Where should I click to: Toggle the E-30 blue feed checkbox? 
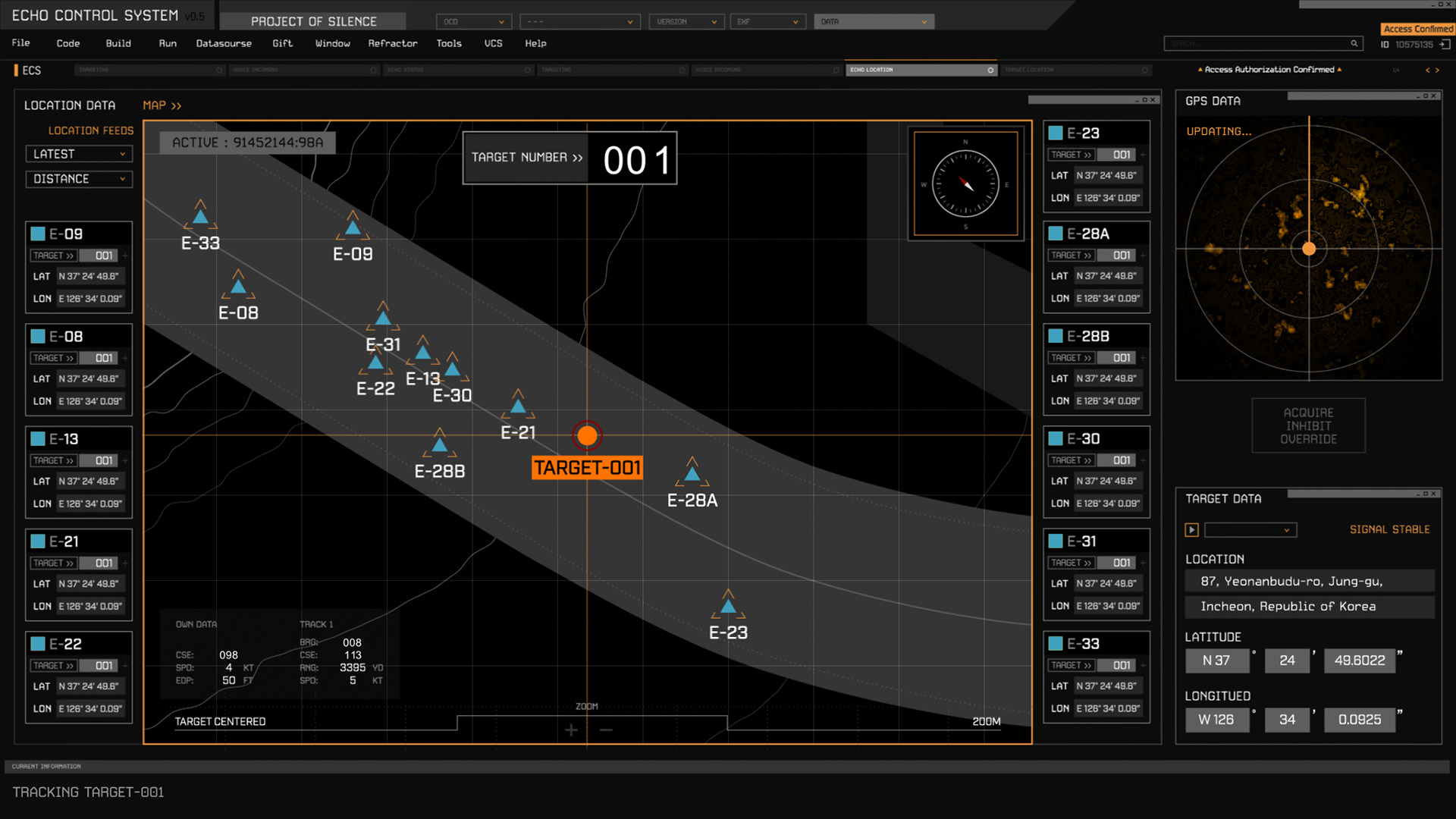tap(1055, 438)
